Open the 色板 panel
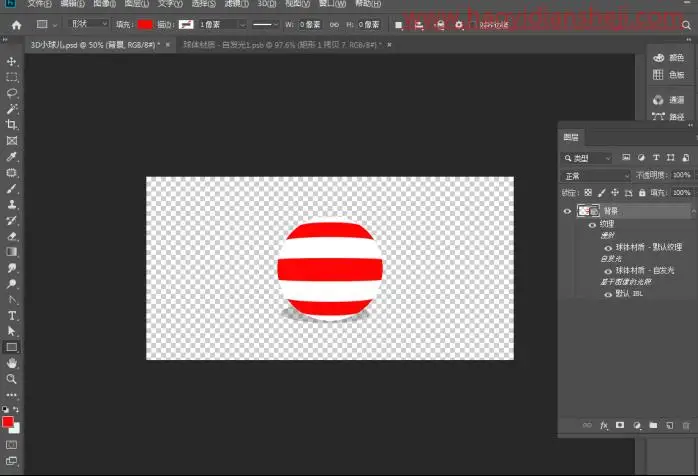 tap(669, 75)
